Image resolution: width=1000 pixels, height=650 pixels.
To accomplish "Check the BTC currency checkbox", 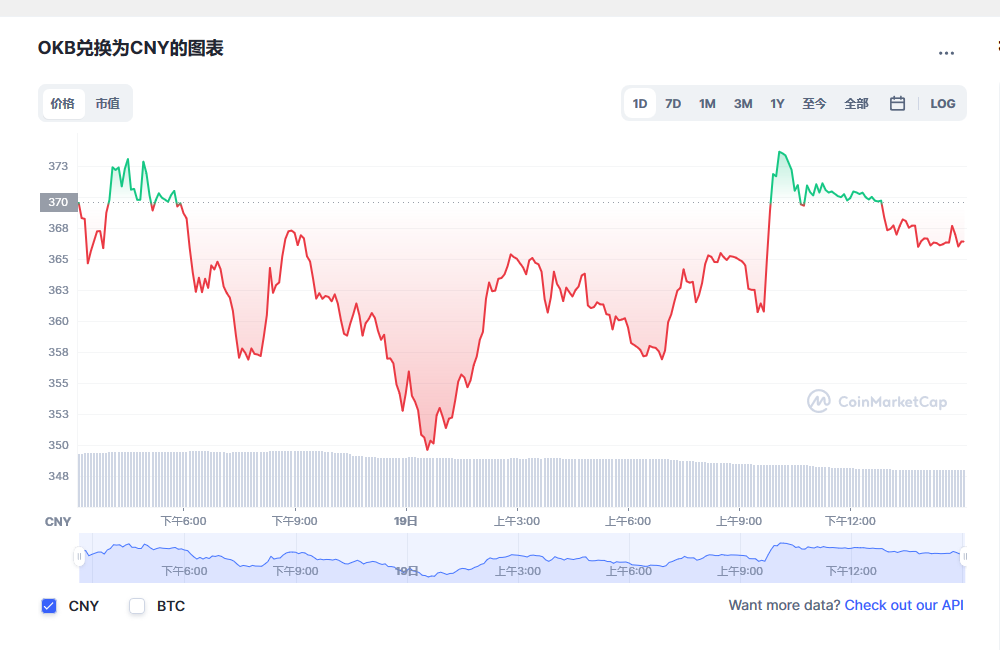I will click(137, 606).
